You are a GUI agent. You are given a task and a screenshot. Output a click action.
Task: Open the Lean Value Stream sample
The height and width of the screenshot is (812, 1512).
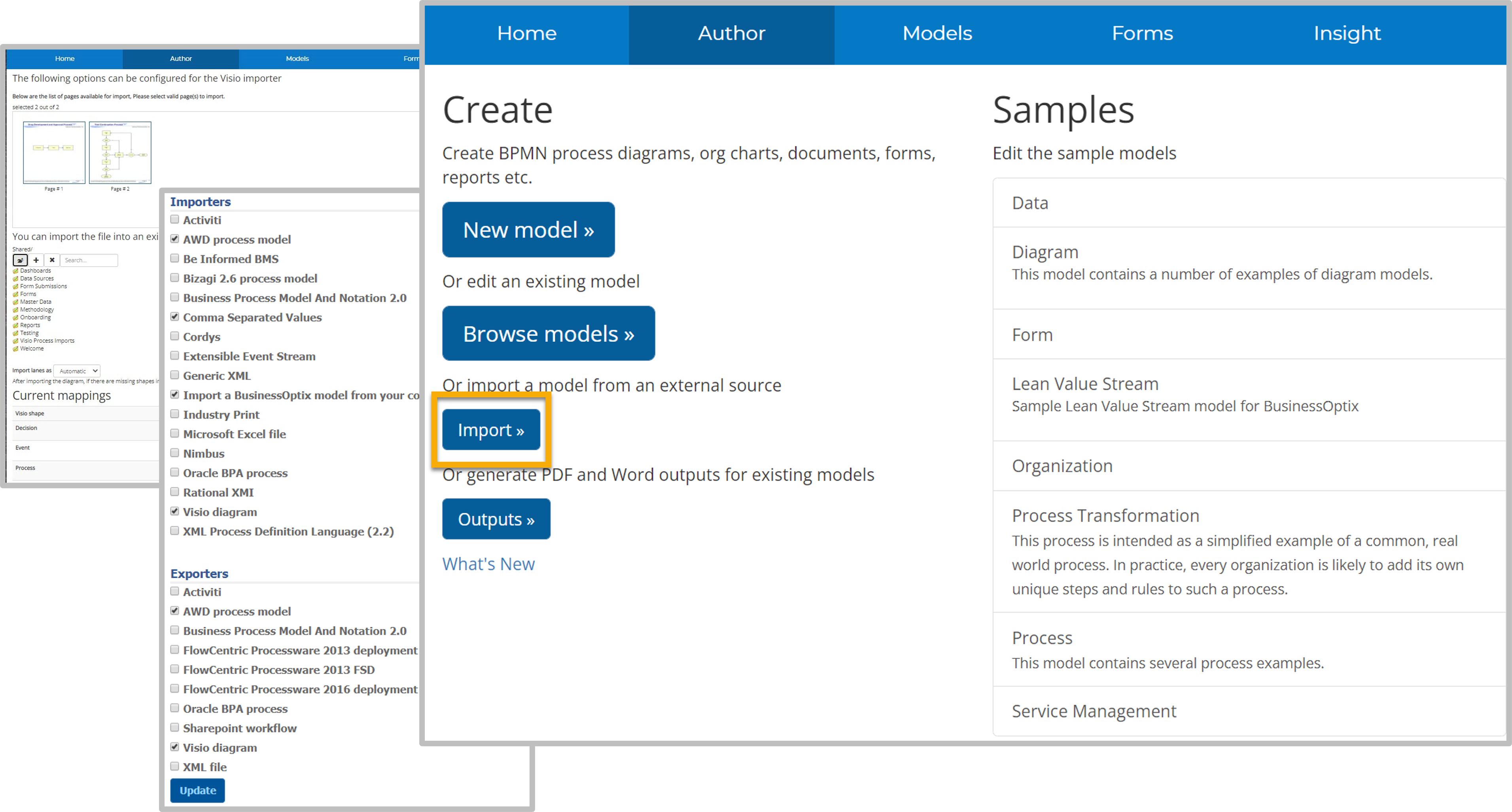click(x=1249, y=399)
